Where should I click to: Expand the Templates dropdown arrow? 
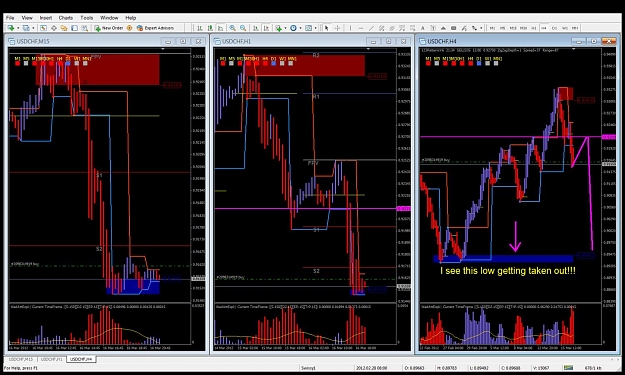coord(316,28)
